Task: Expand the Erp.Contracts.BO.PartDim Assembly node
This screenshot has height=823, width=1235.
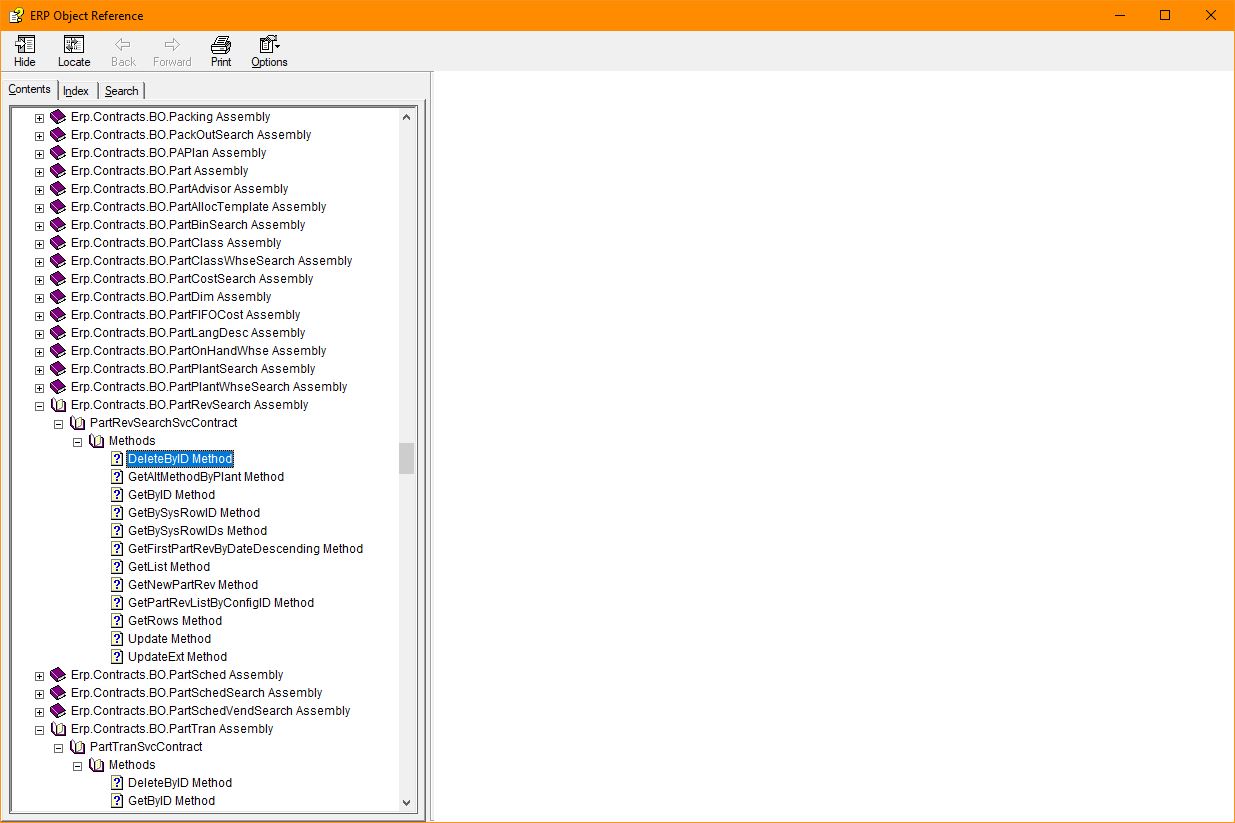Action: [40, 298]
